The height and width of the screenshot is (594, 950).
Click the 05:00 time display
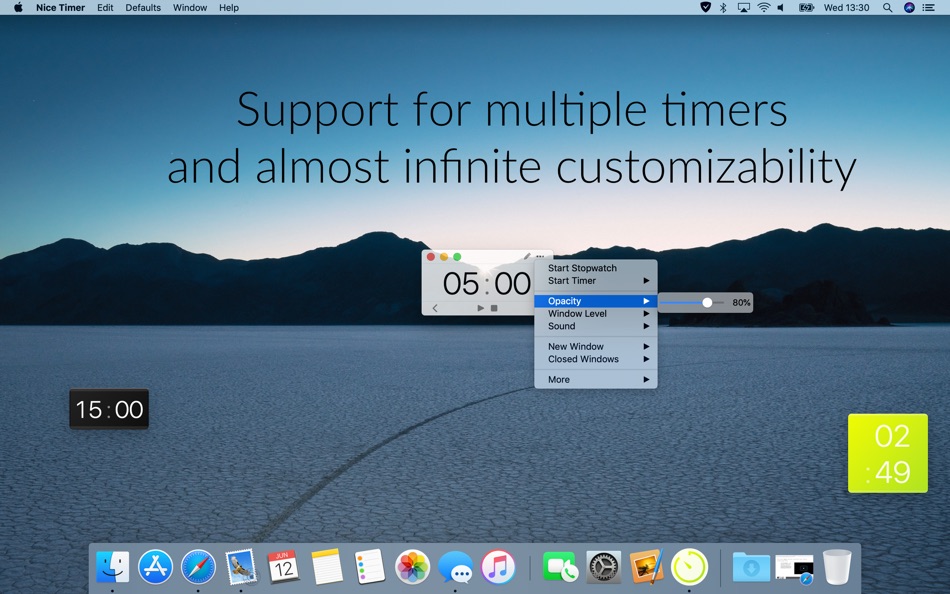487,284
